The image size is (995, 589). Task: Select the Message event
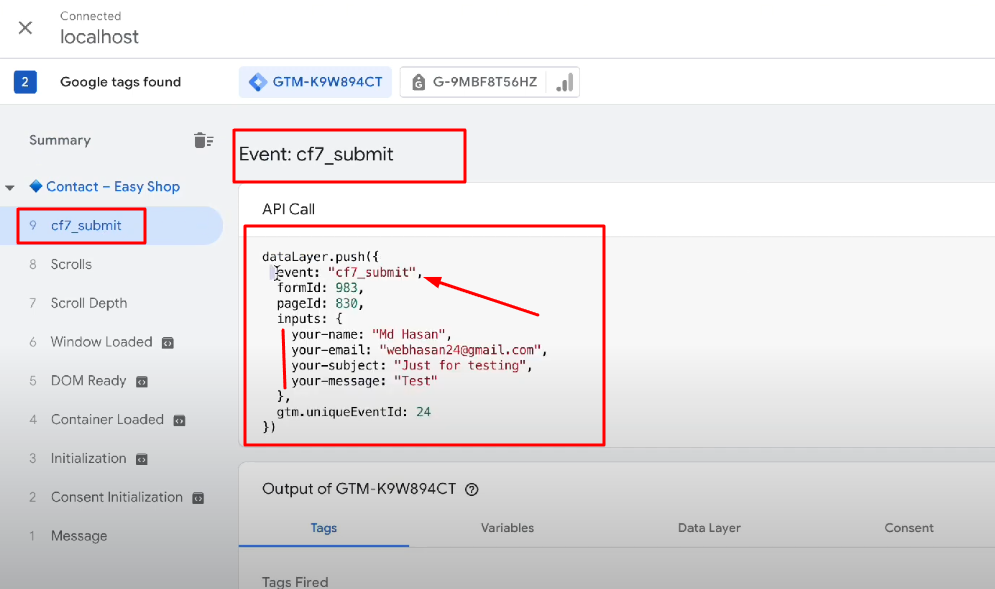coord(79,536)
